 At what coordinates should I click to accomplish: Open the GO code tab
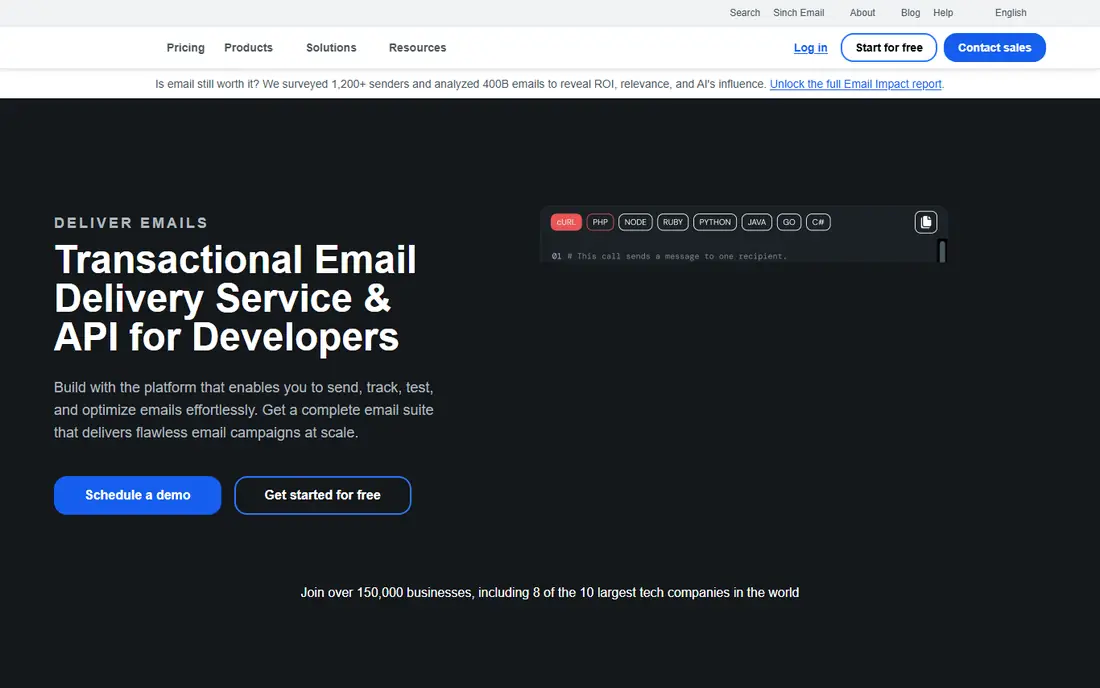(789, 222)
